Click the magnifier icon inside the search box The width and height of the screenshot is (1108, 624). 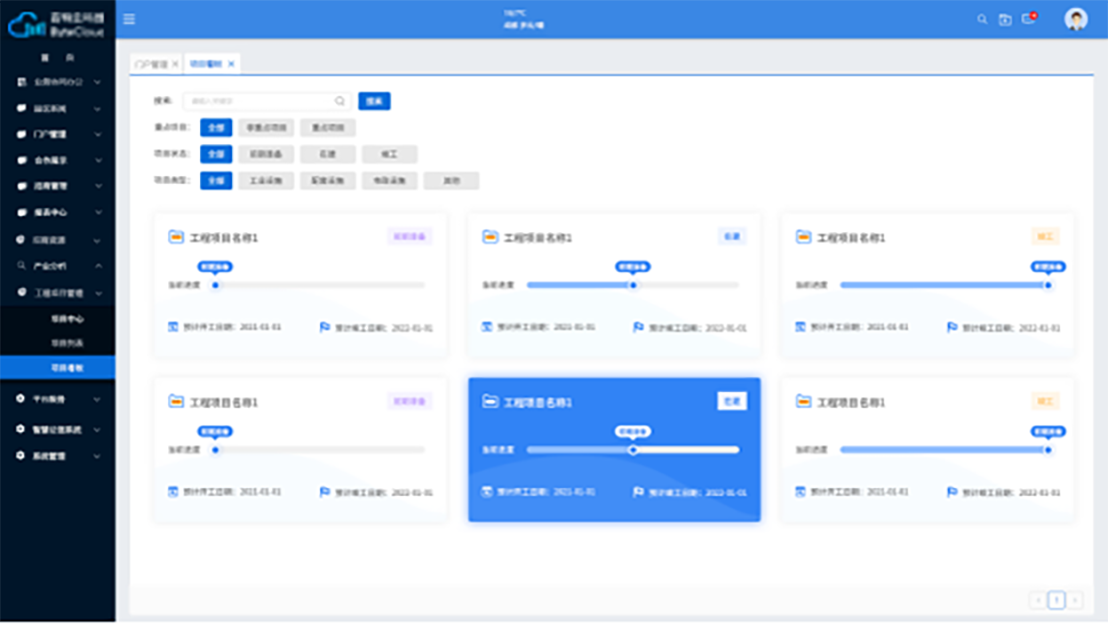click(339, 101)
